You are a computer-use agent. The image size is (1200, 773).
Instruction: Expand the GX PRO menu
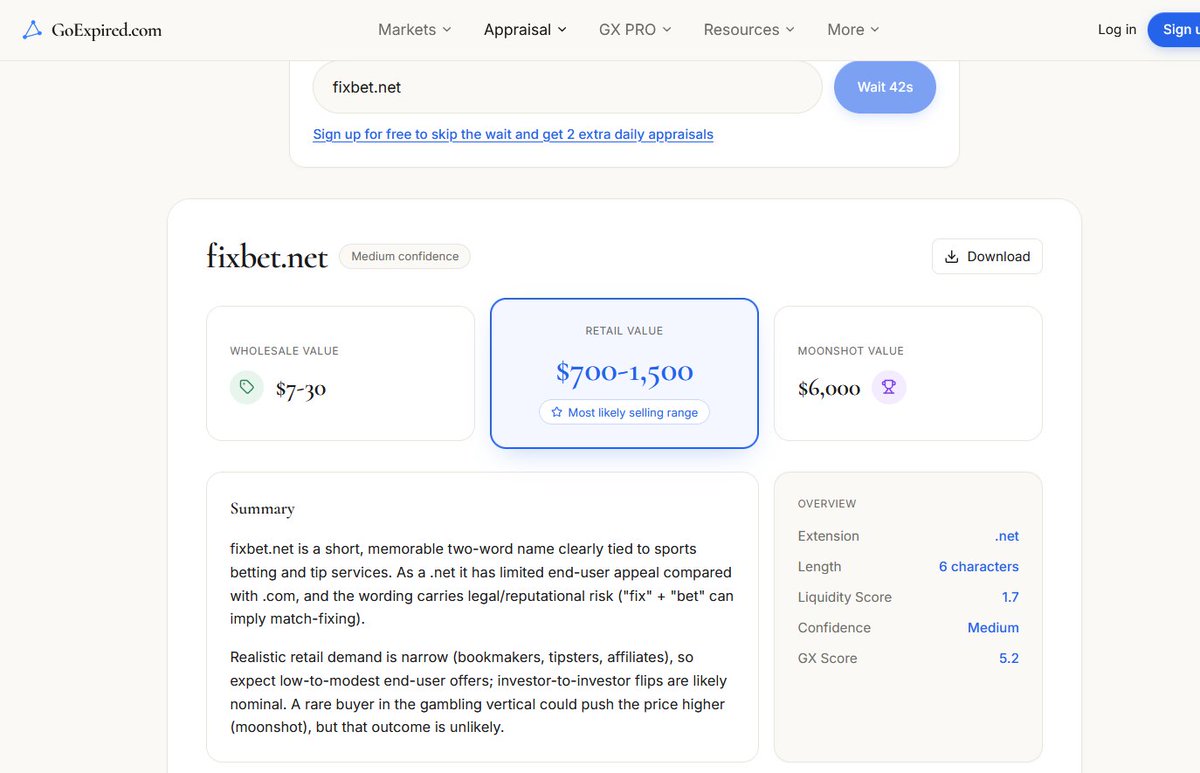(635, 30)
